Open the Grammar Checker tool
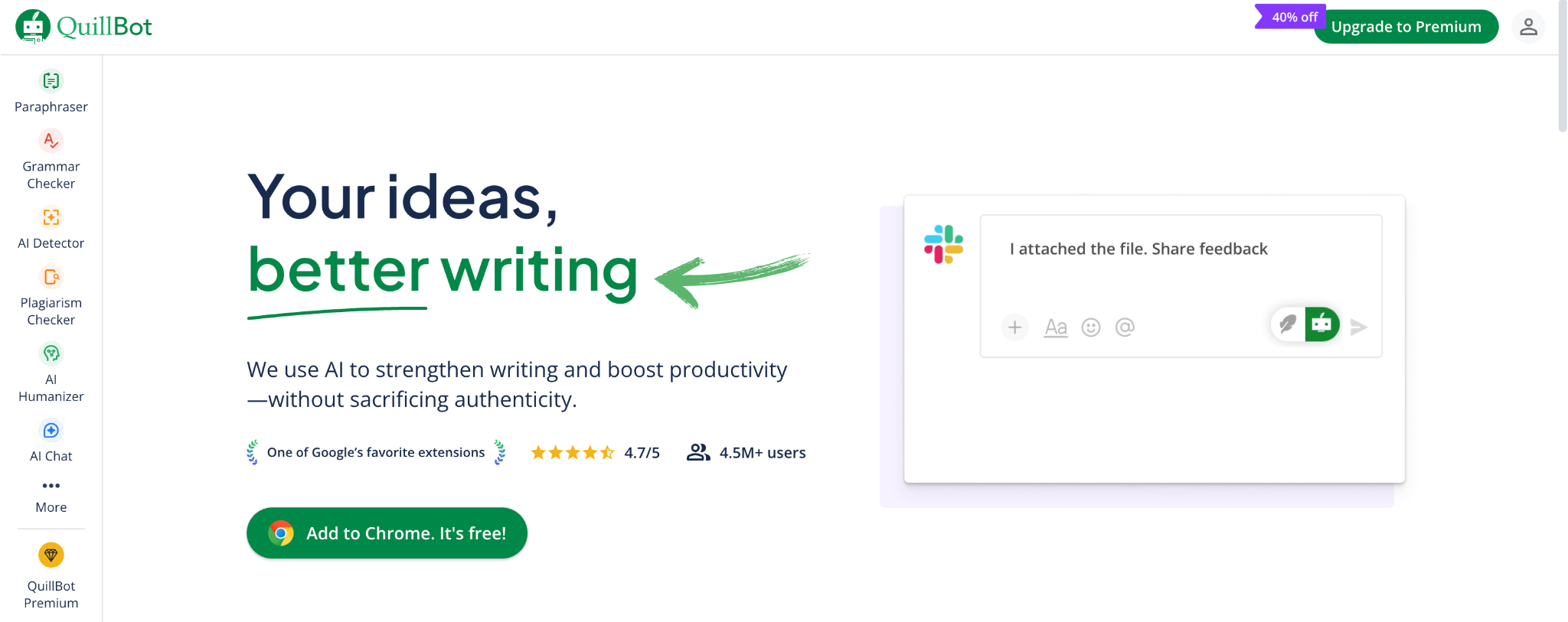This screenshot has height=622, width=1568. [51, 159]
